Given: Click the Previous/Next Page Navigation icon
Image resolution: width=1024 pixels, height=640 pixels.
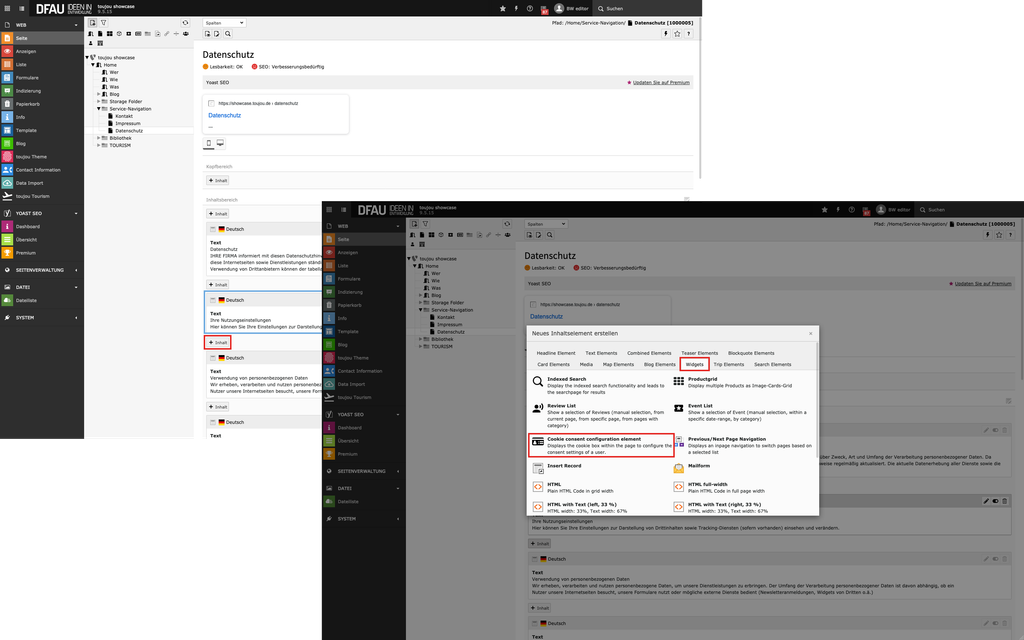Looking at the screenshot, I should point(679,440).
